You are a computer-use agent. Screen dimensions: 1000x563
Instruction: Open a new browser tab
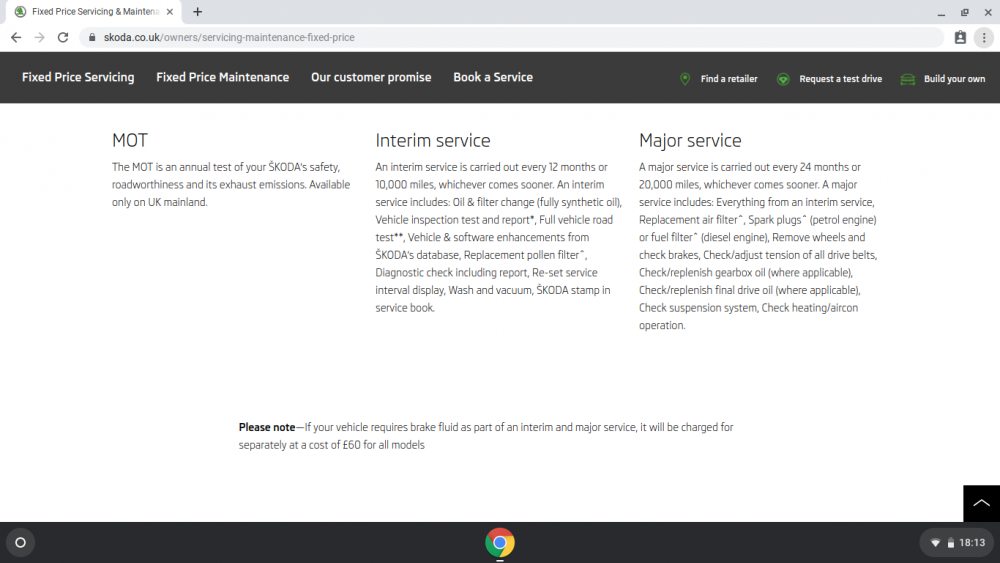[198, 11]
